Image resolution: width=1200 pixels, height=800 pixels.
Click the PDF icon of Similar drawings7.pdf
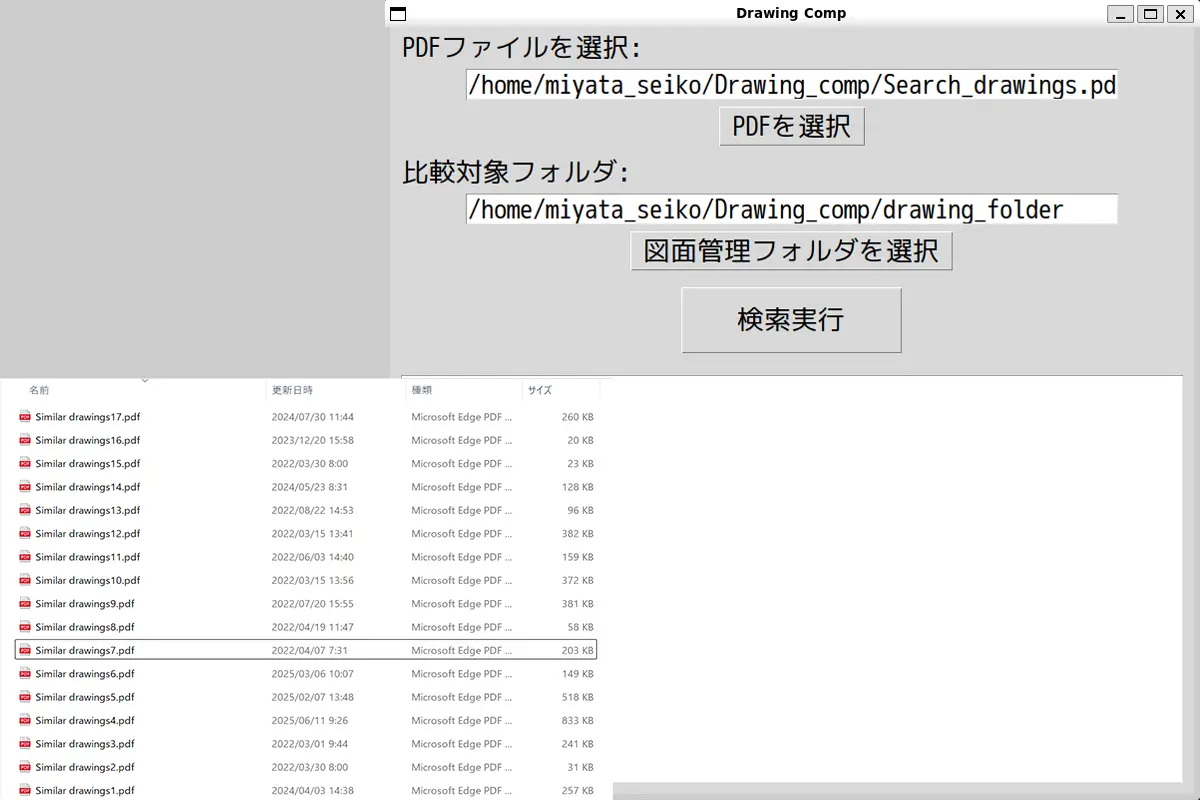click(25, 650)
